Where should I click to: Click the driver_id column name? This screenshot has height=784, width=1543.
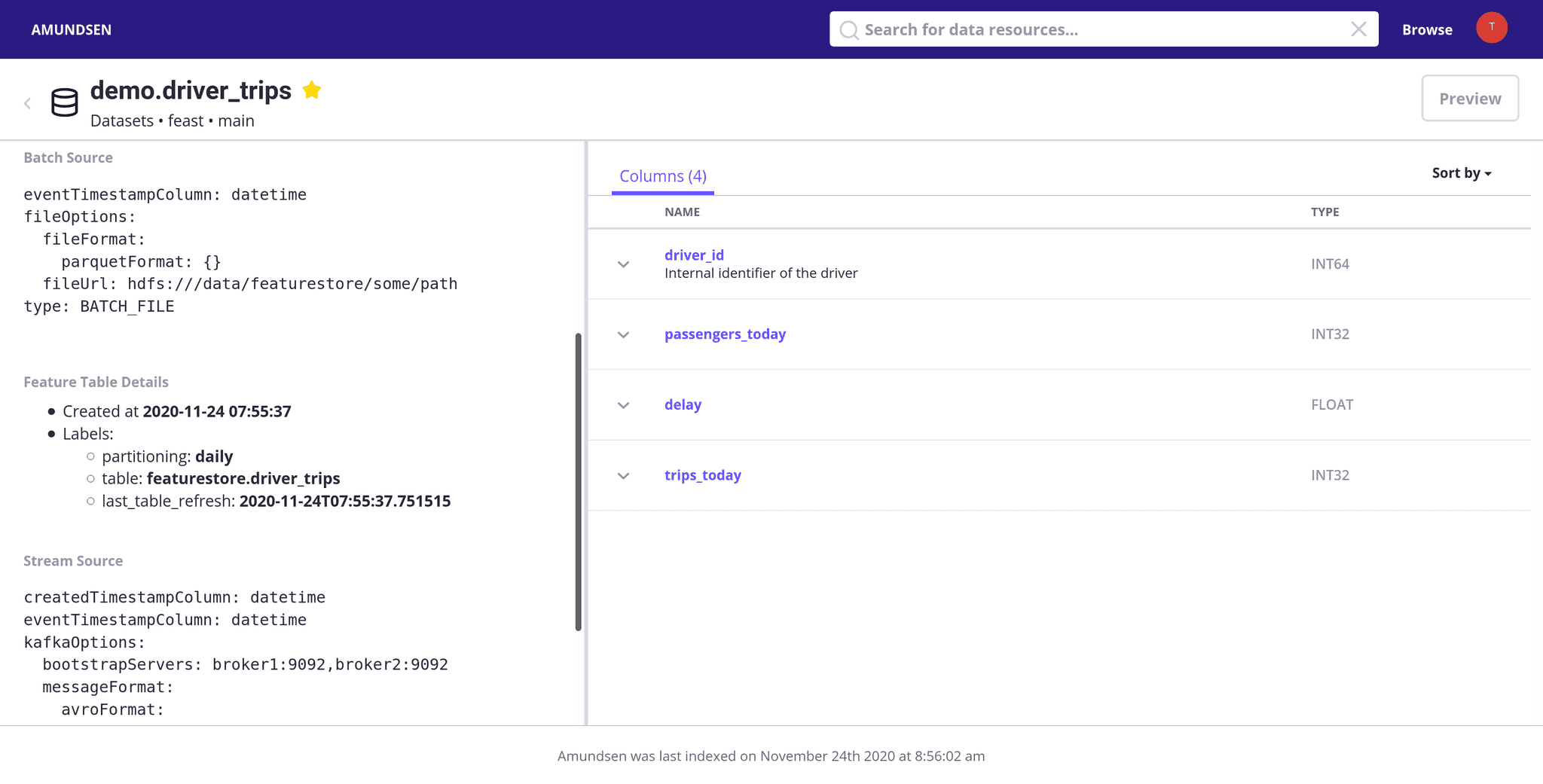tap(694, 255)
